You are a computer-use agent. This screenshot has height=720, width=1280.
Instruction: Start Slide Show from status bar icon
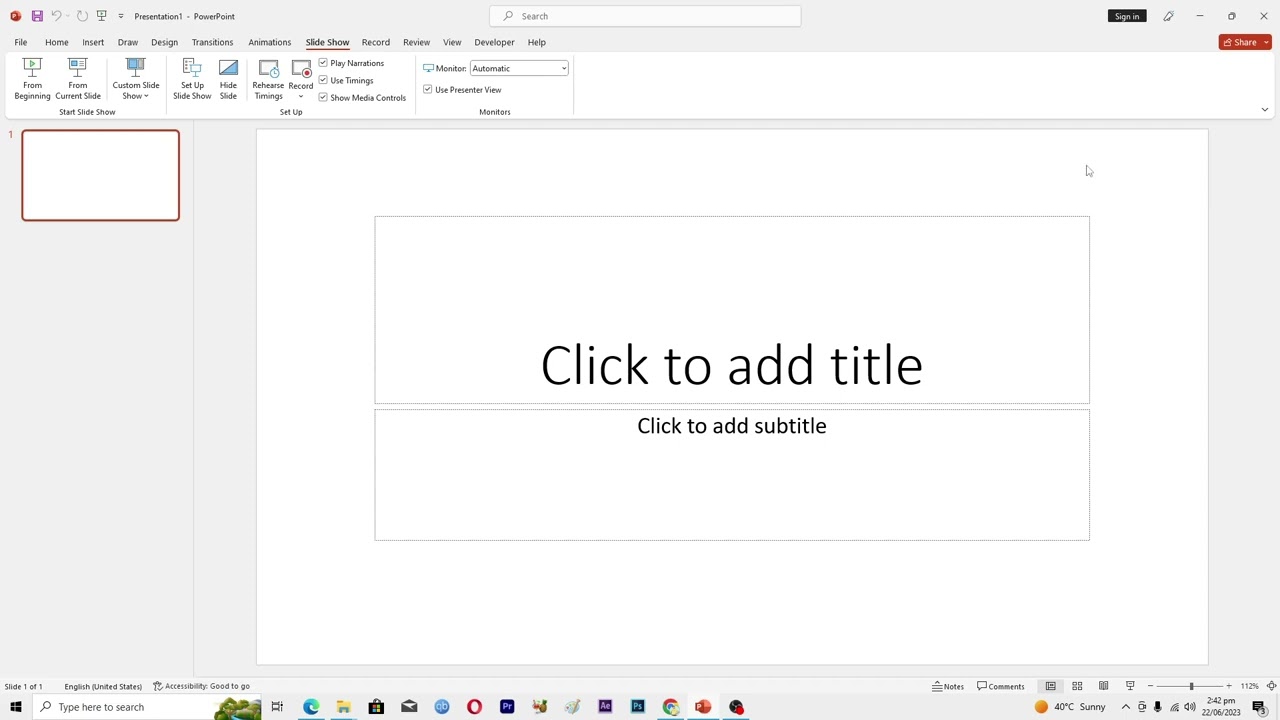tap(1130, 686)
